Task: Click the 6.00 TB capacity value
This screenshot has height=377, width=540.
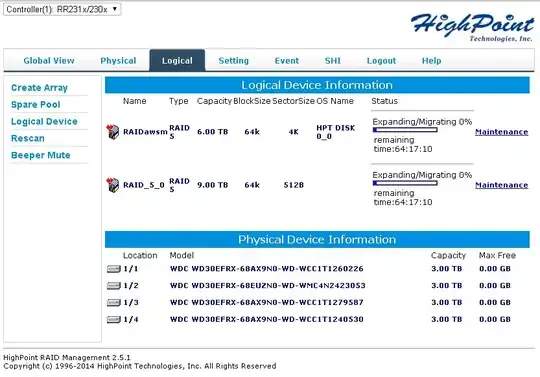Action: coord(212,132)
